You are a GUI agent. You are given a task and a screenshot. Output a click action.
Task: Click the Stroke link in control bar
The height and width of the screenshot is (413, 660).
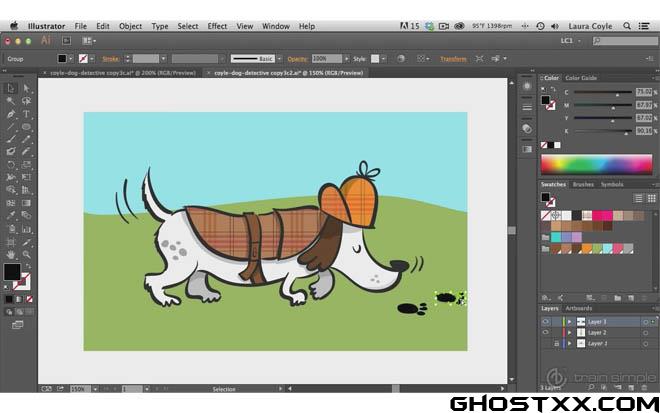(110, 59)
